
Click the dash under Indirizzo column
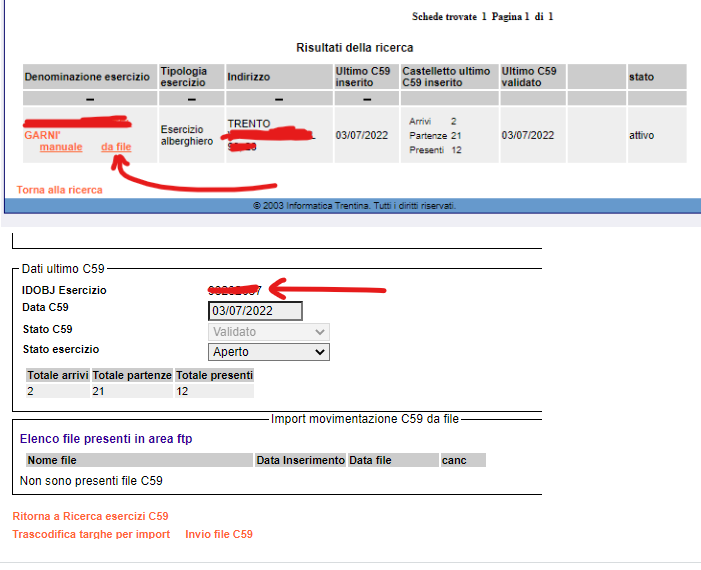pos(278,99)
